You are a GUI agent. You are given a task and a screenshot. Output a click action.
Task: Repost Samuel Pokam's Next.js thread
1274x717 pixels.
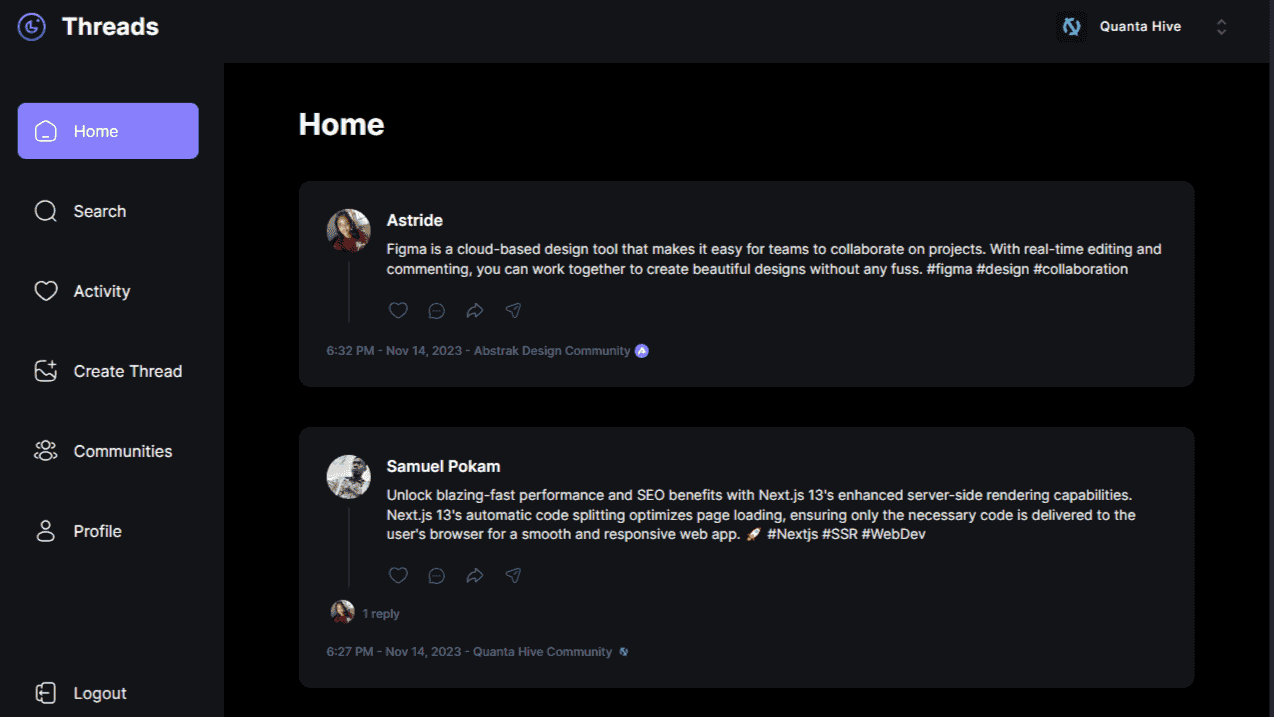[475, 575]
